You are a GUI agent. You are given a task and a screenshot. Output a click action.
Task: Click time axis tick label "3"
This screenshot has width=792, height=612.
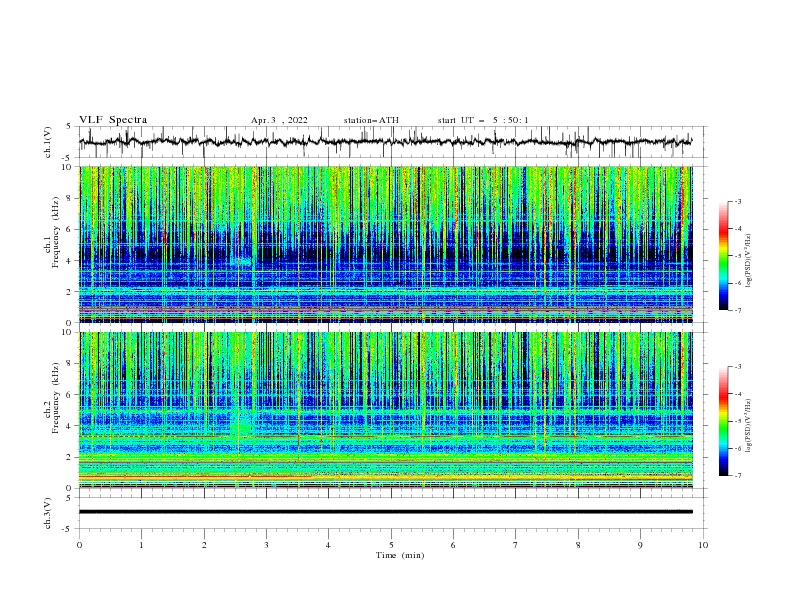[266, 545]
